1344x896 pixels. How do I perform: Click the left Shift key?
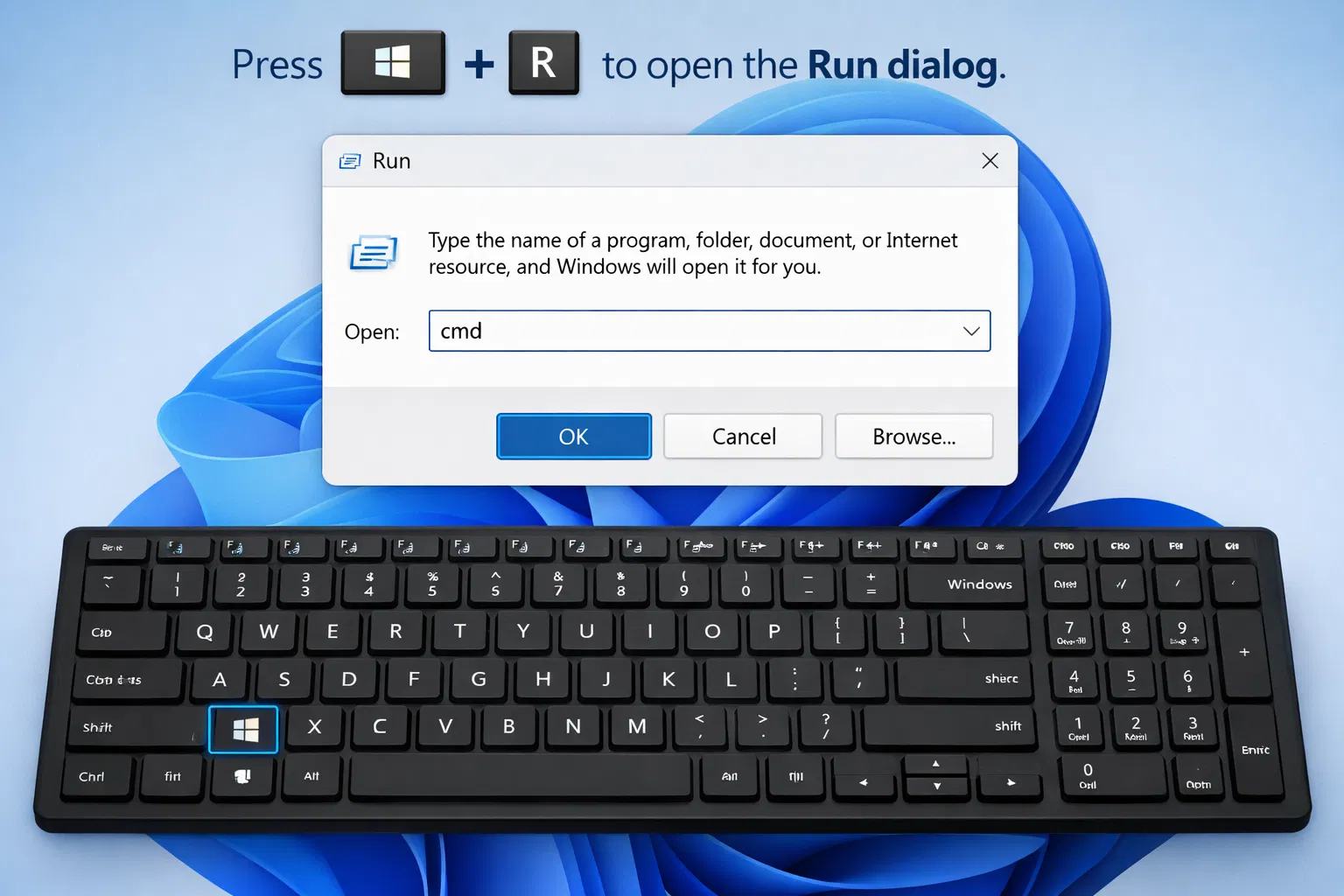[136, 728]
